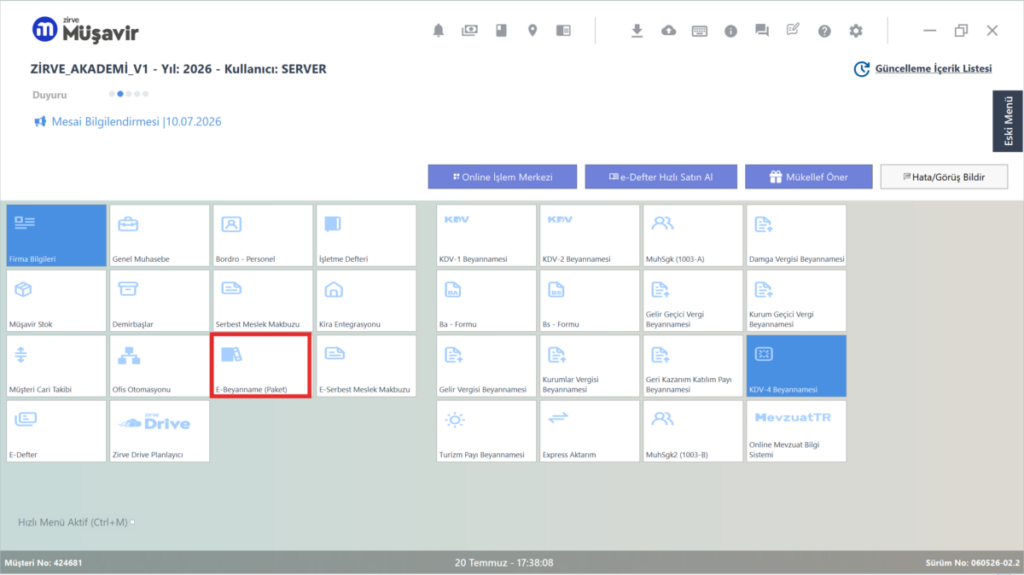Viewport: 1024px width, 575px height.
Task: Open the side panel layout icon
Action: [564, 31]
